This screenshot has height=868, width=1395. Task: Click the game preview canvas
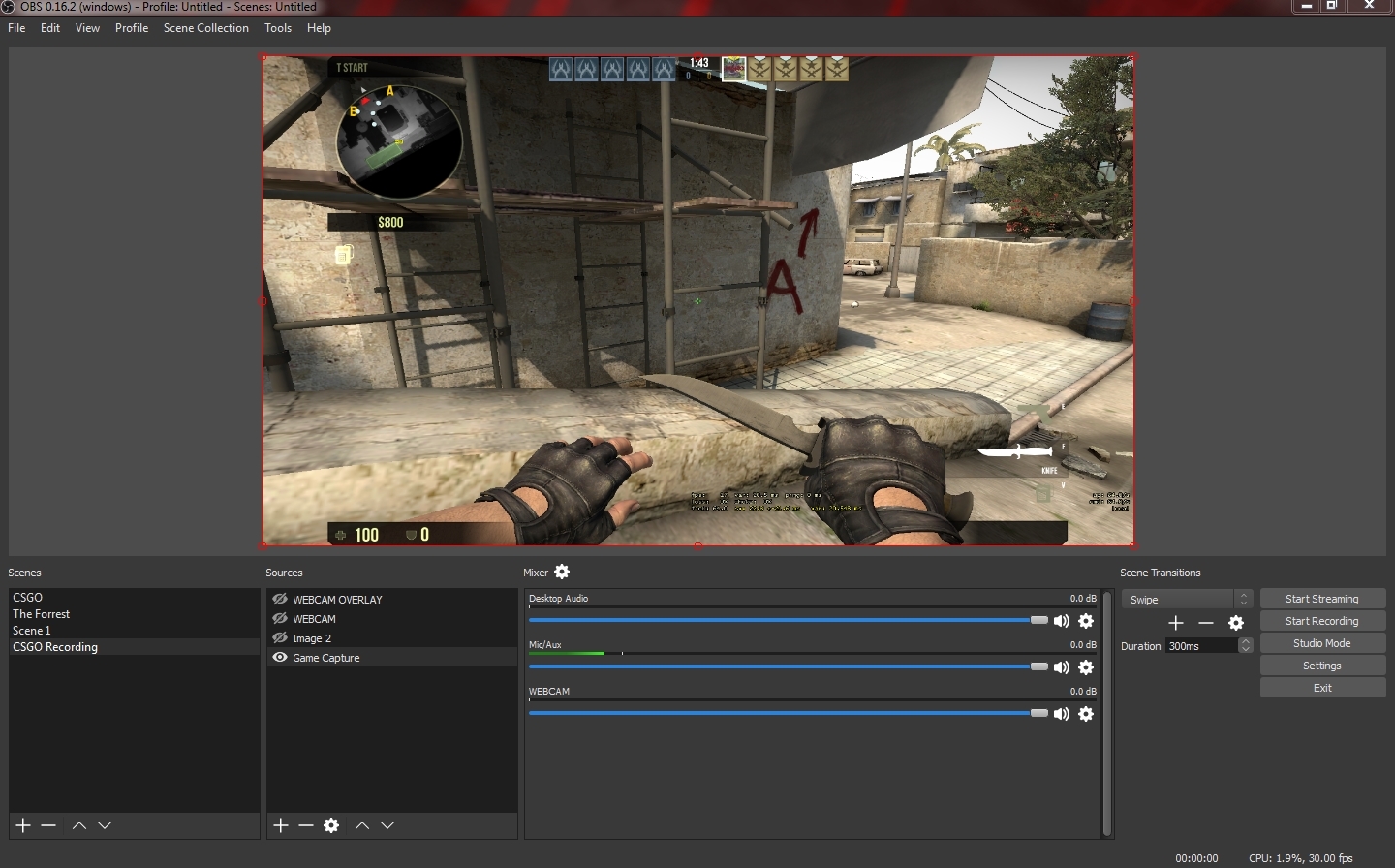(697, 300)
